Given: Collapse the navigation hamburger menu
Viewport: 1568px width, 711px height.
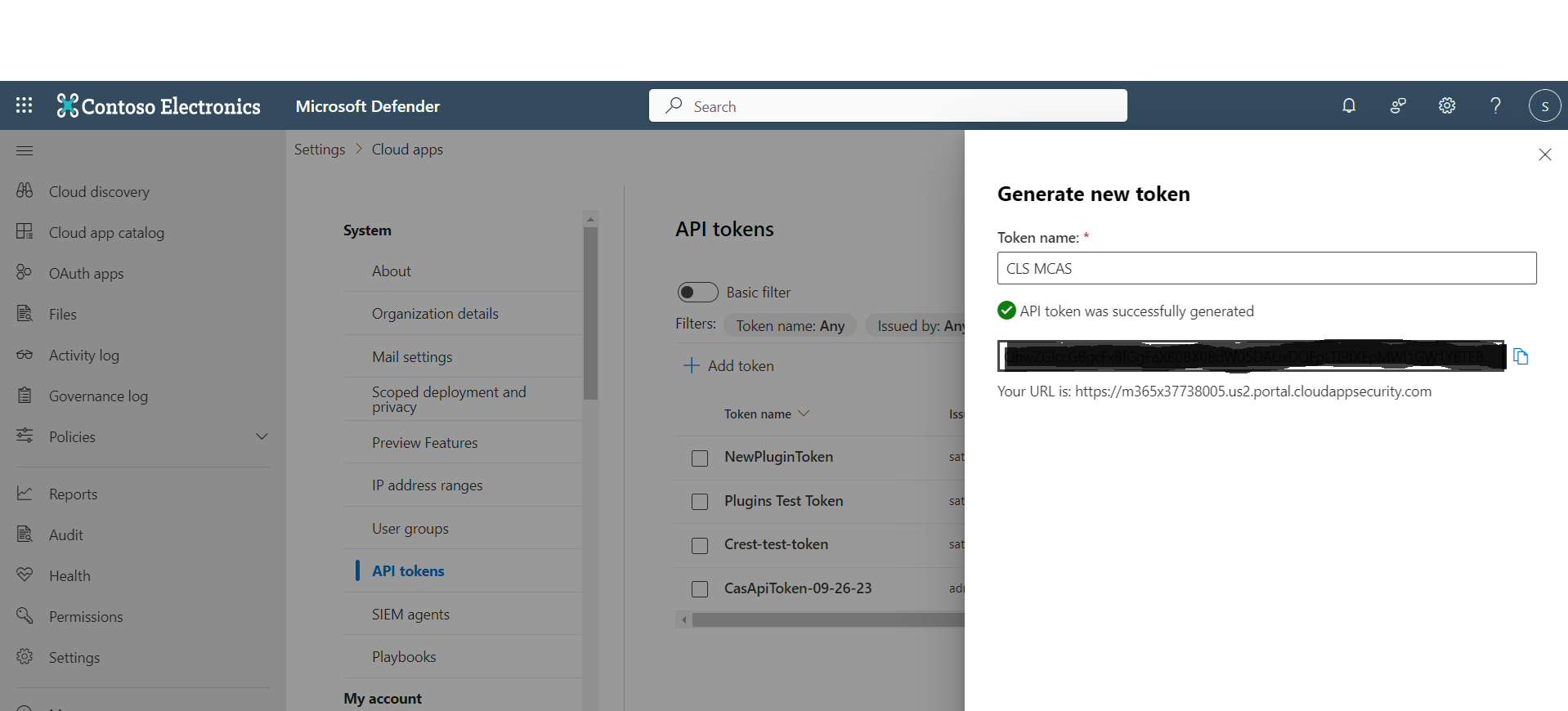Looking at the screenshot, I should pyautogui.click(x=25, y=150).
